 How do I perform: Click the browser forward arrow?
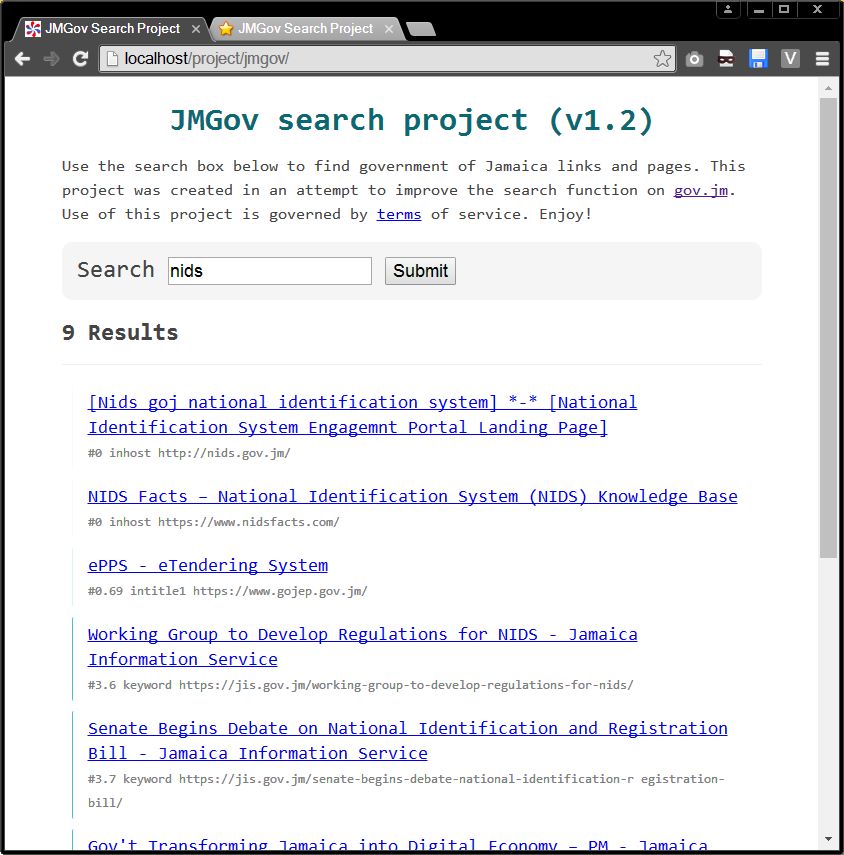tap(51, 58)
